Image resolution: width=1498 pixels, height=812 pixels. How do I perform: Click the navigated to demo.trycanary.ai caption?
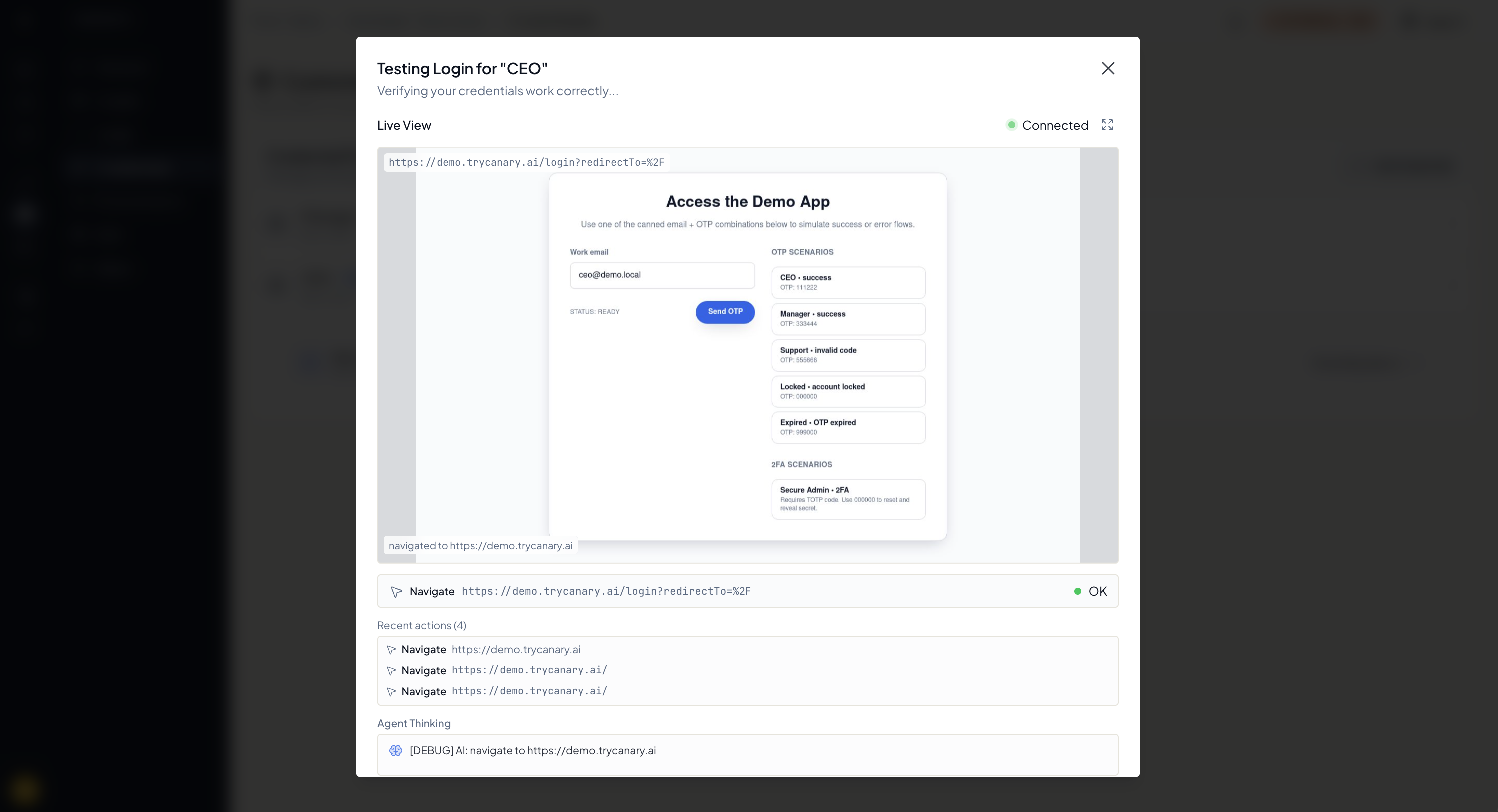(x=480, y=546)
